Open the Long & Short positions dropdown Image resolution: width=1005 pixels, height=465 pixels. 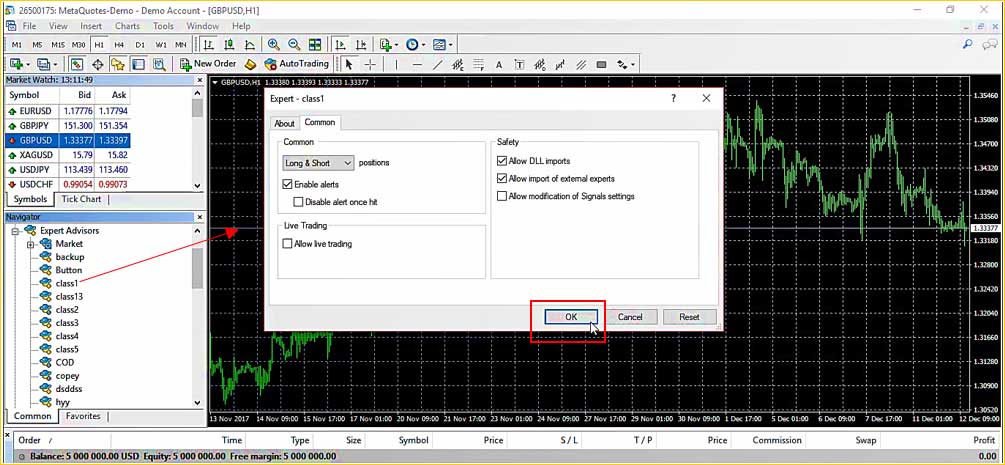319,163
